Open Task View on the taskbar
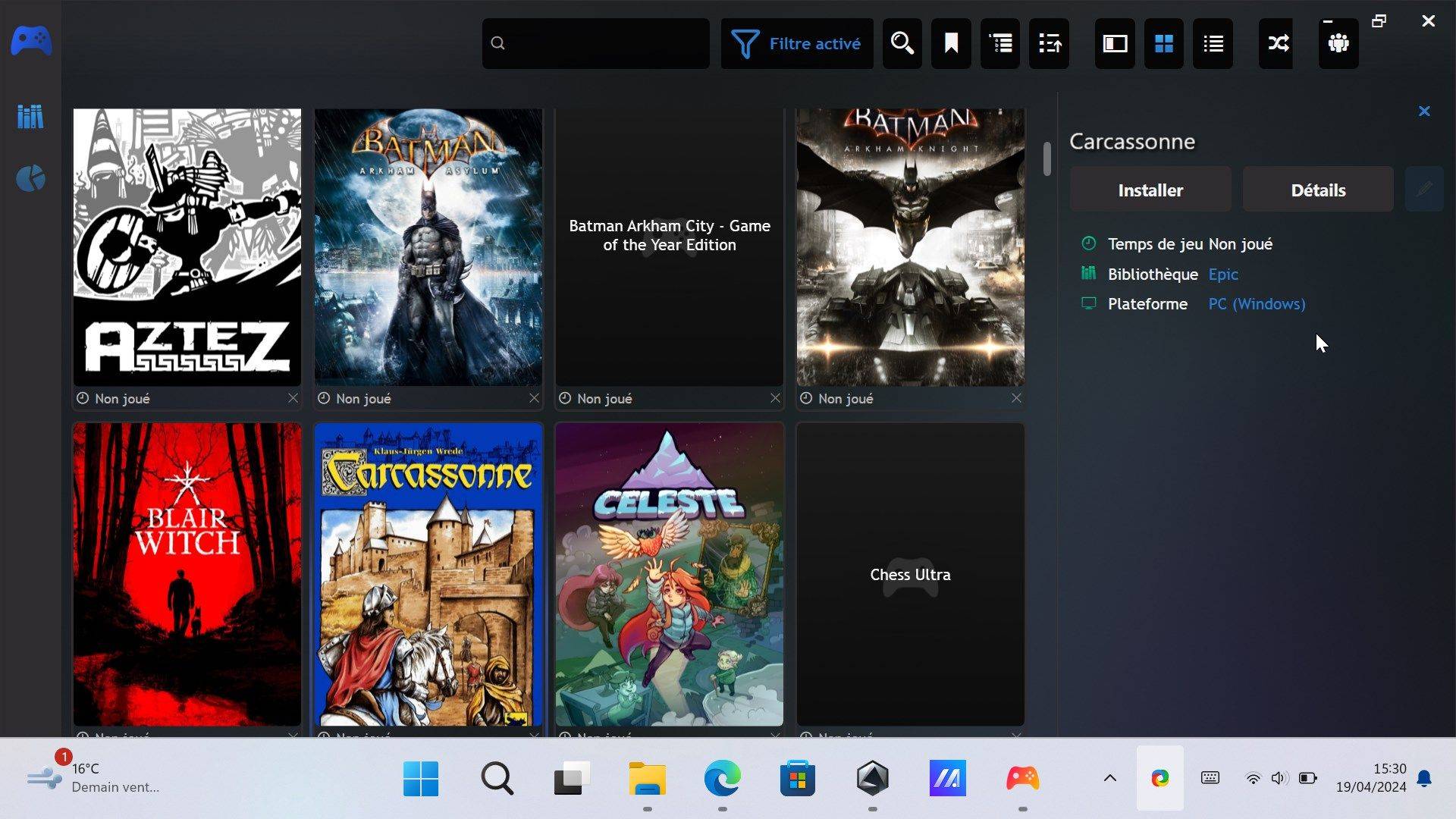The image size is (1456, 819). tap(572, 779)
